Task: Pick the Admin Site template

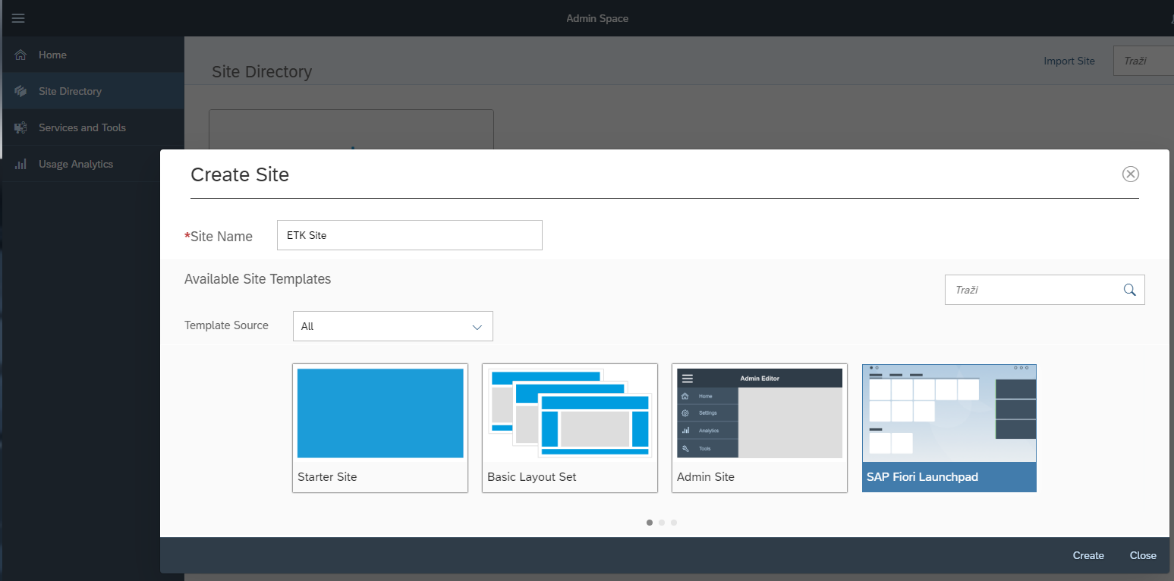Action: (760, 427)
